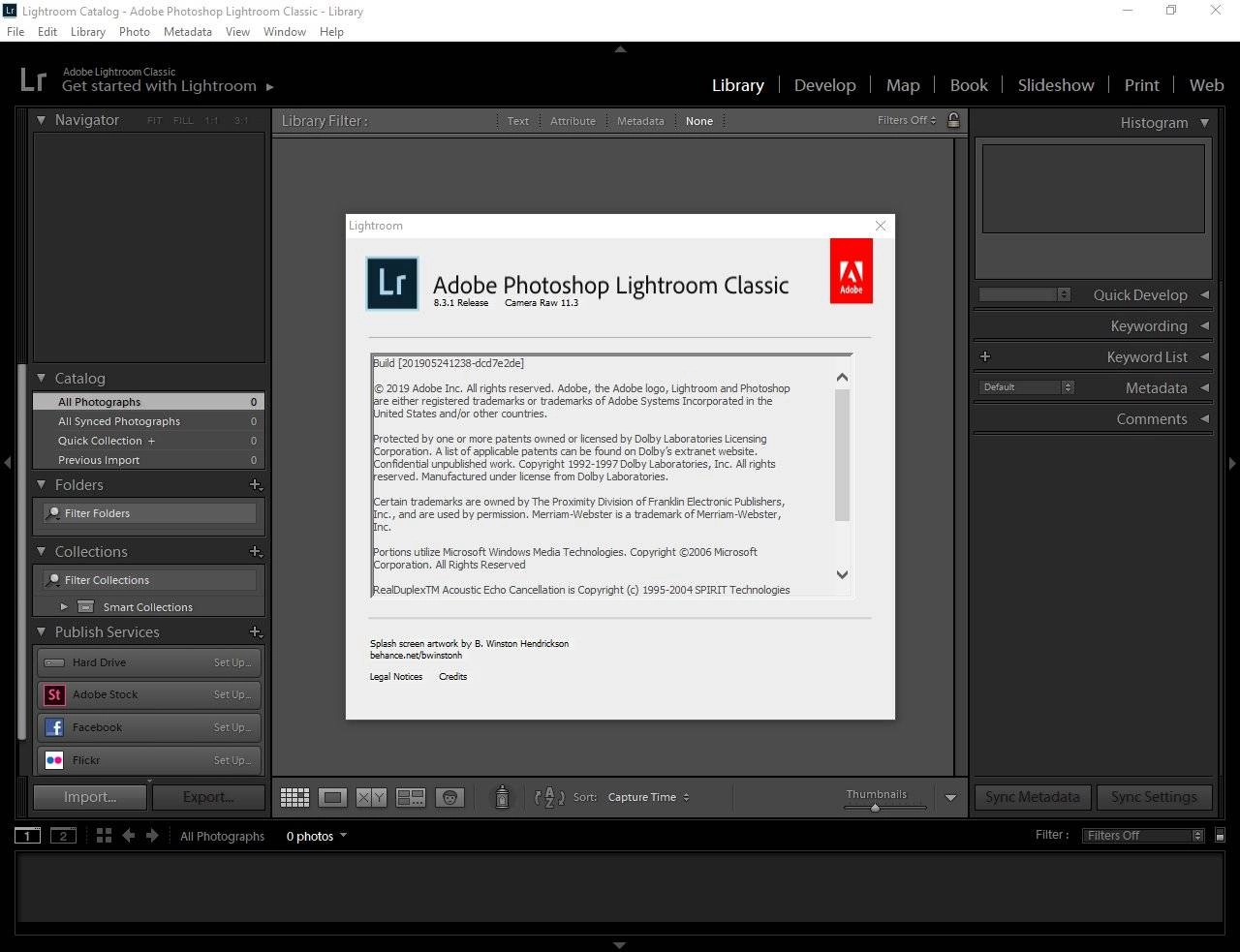Click the Lr identity plate logo
The width and height of the screenshot is (1240, 952).
(33, 78)
